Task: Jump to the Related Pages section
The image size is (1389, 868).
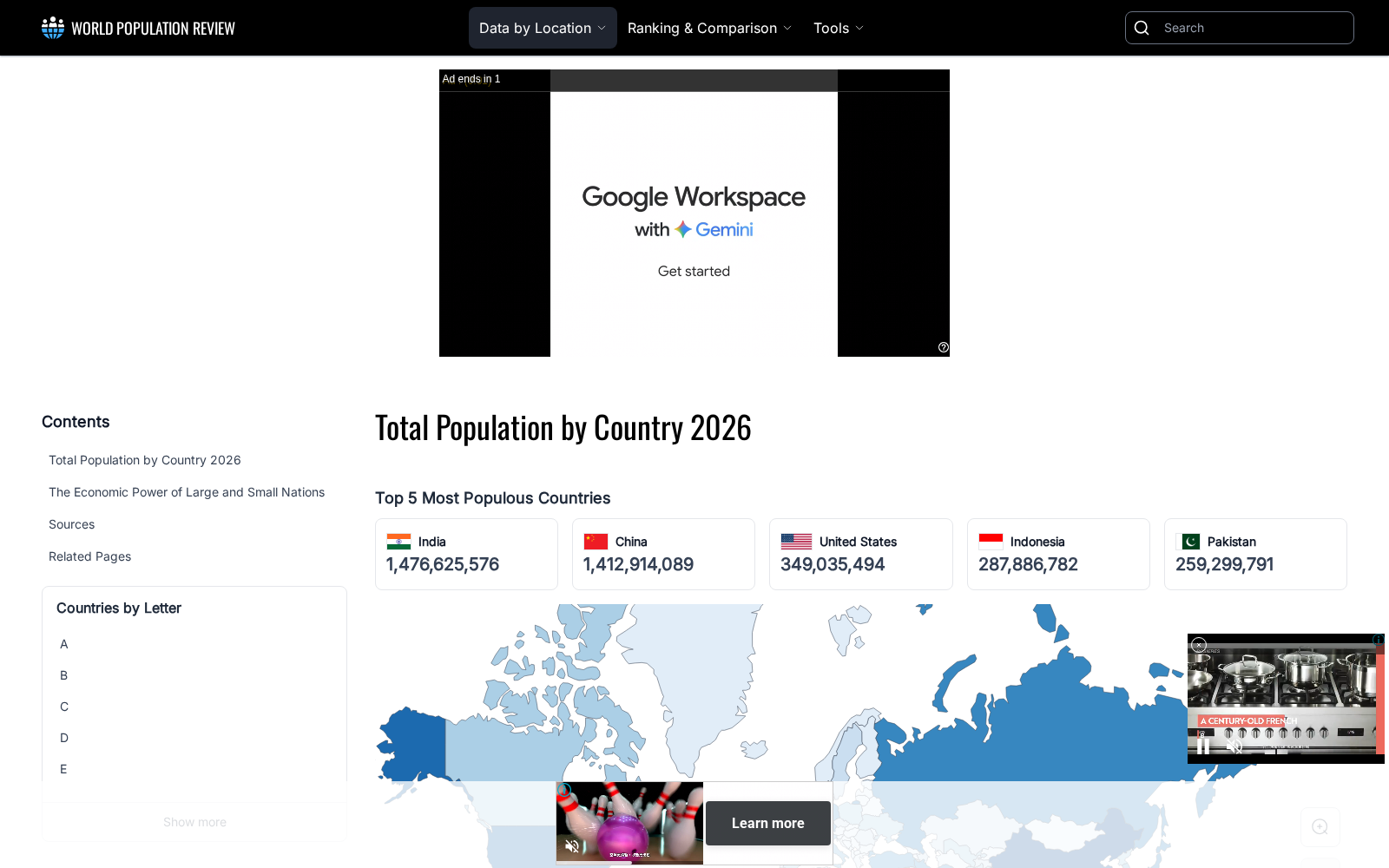Action: (90, 556)
